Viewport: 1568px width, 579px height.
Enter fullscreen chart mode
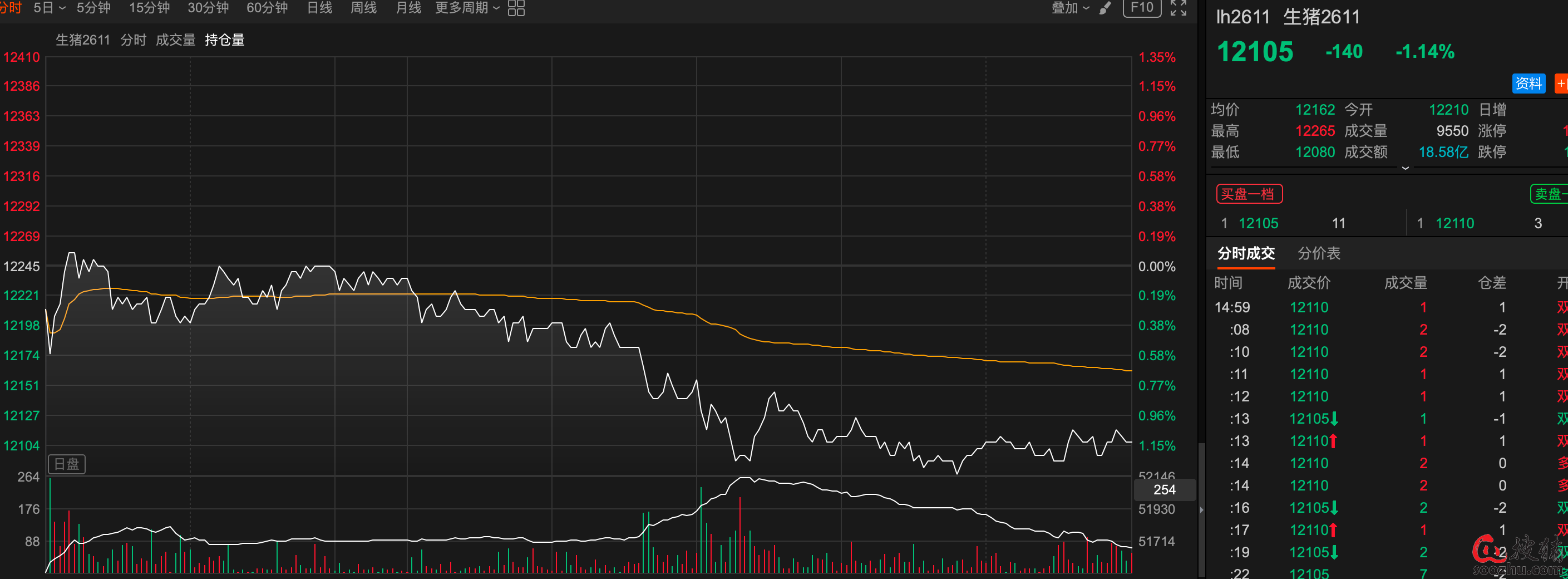pos(1179,8)
